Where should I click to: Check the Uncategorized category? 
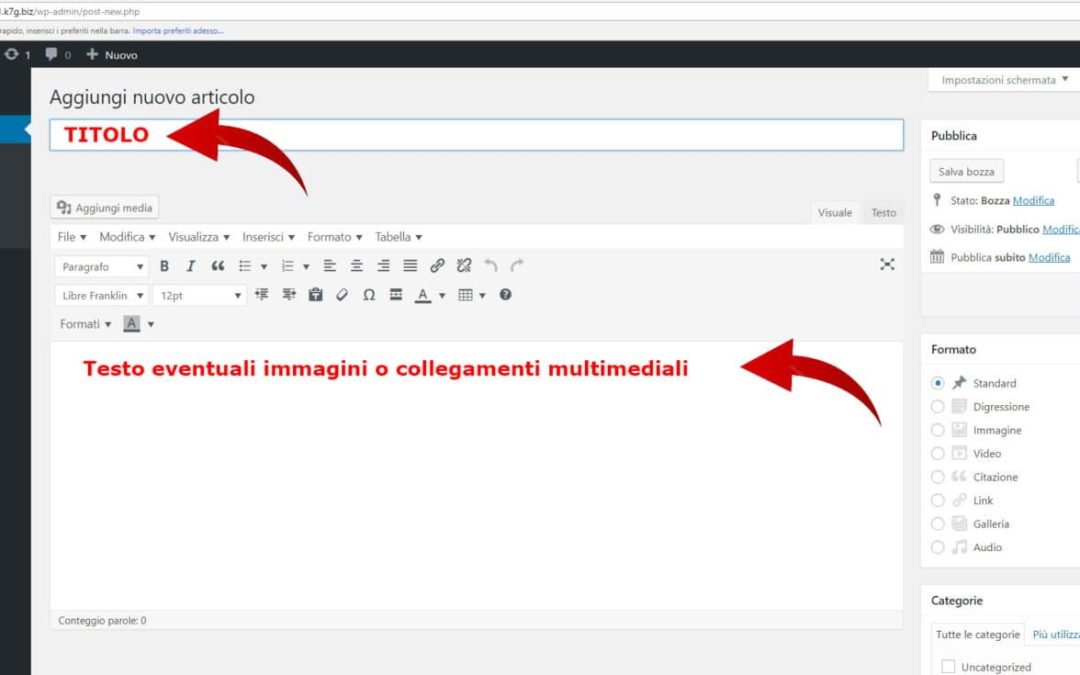948,666
